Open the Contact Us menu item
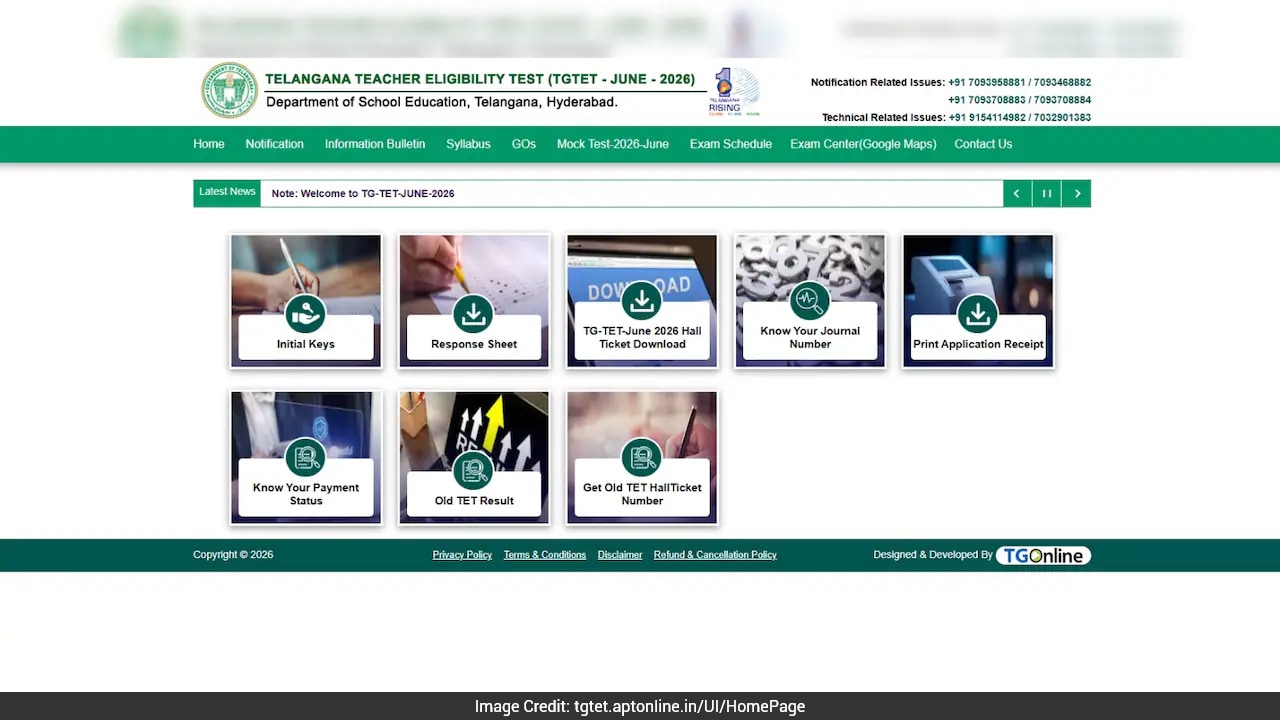Screen dimensions: 1280x720 coord(983,144)
